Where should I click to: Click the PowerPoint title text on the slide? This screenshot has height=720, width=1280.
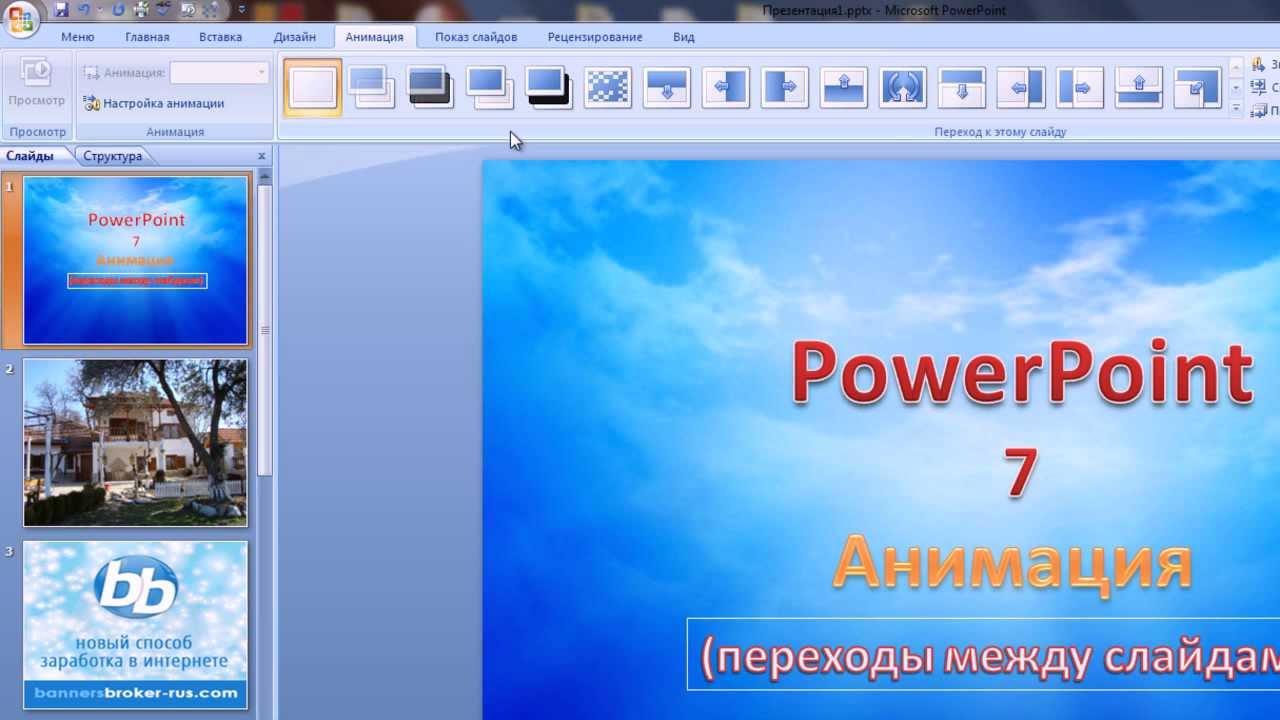coord(1021,372)
